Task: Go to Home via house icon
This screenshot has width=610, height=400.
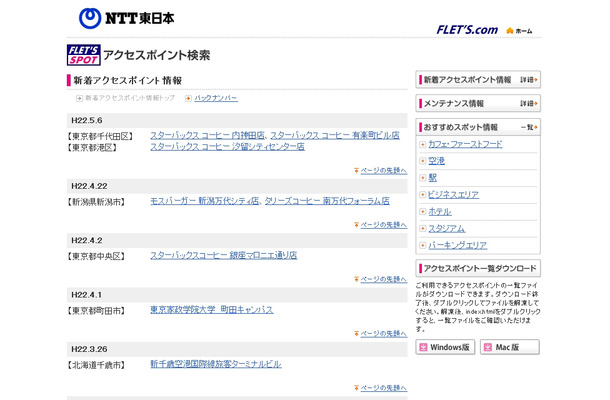Action: [x=510, y=30]
